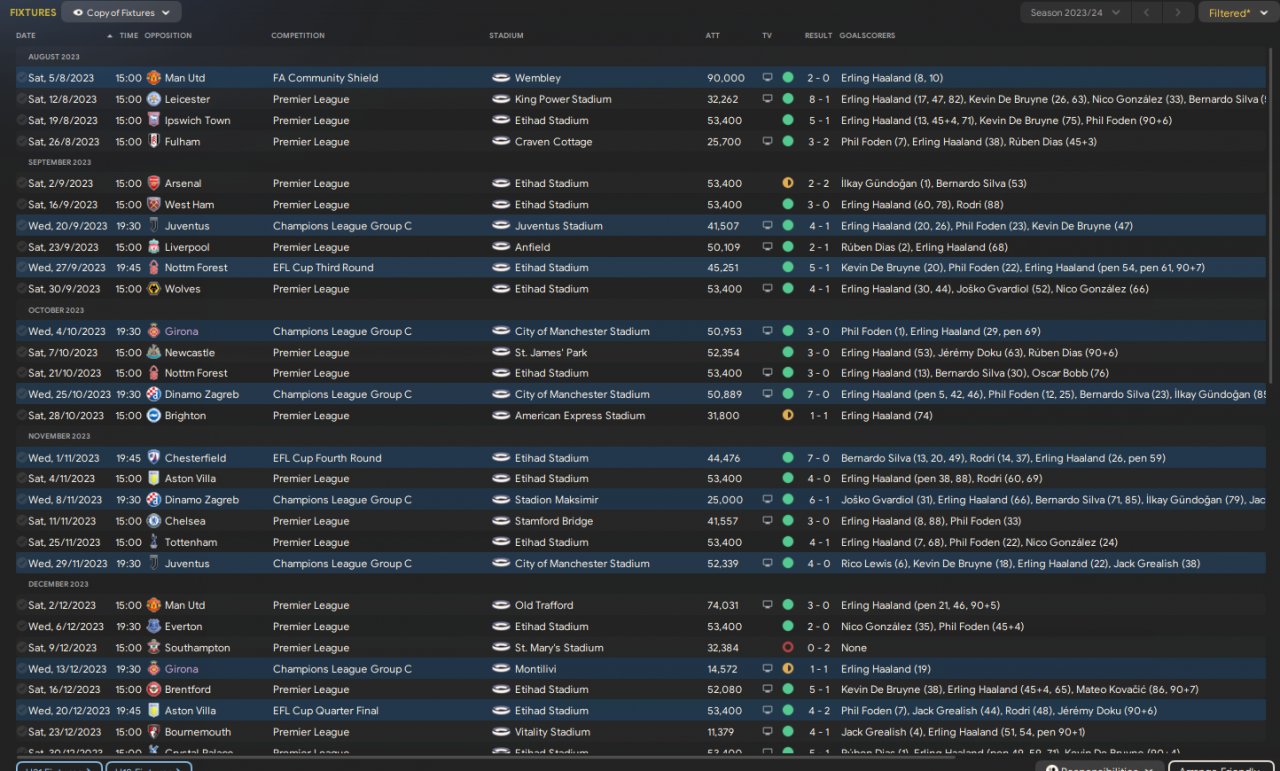Toggle the checkmark for Sat 7/10/2023 Newcastle fixture

[x=22, y=353]
